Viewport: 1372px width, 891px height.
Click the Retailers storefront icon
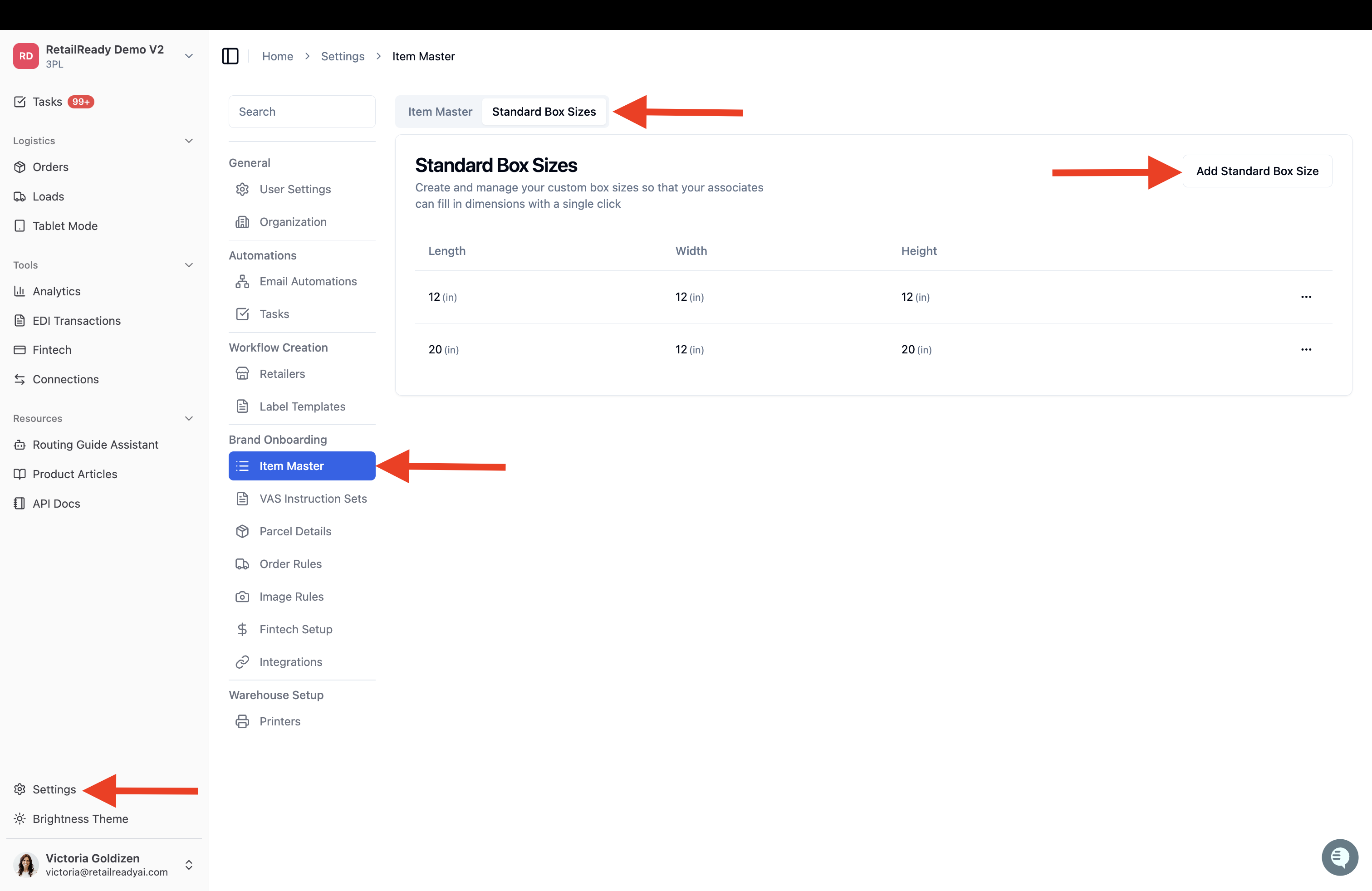[242, 373]
